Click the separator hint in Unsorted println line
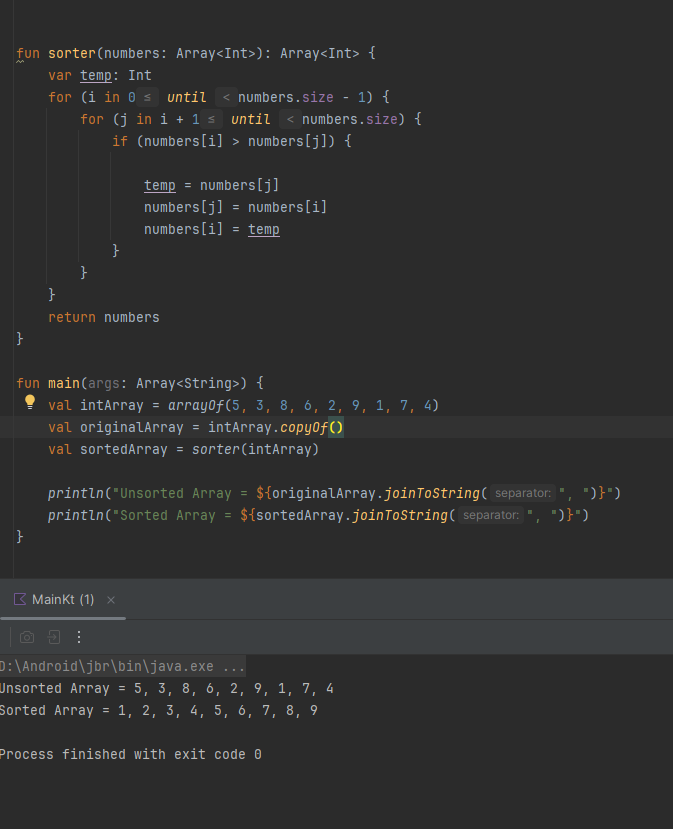Image resolution: width=673 pixels, height=829 pixels. 523,493
